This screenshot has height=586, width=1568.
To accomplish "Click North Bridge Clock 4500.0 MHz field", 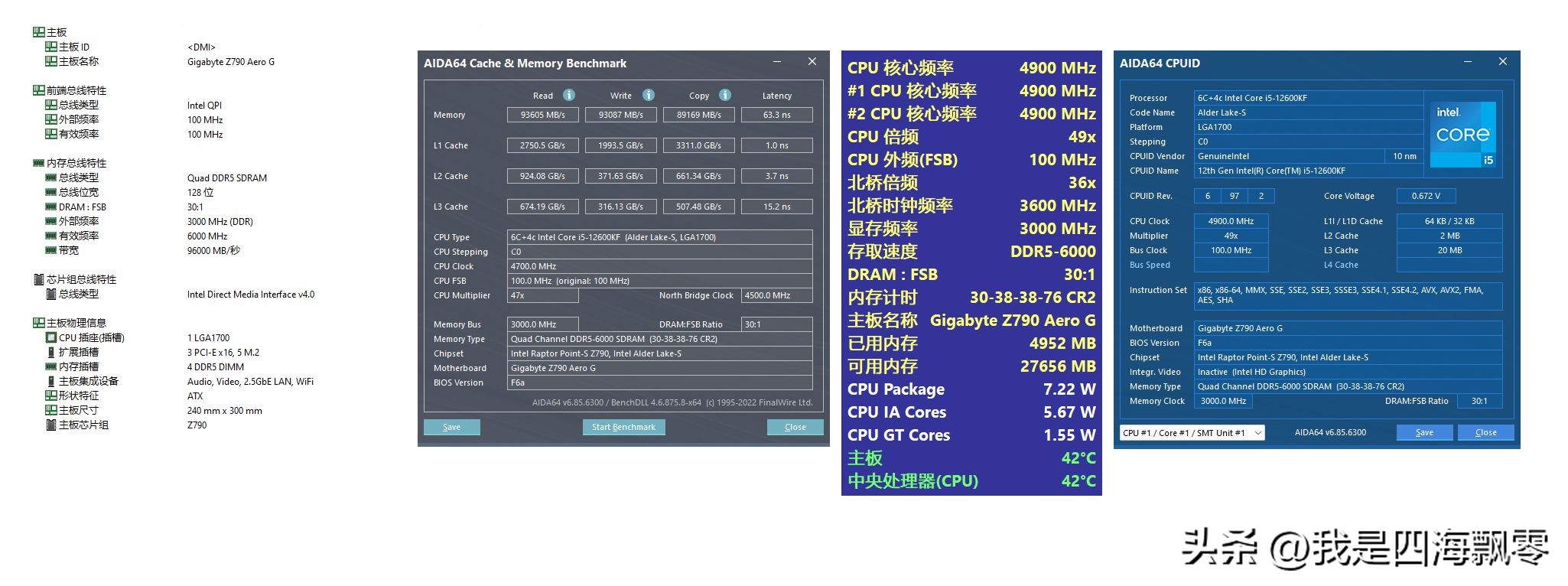I will click(776, 295).
